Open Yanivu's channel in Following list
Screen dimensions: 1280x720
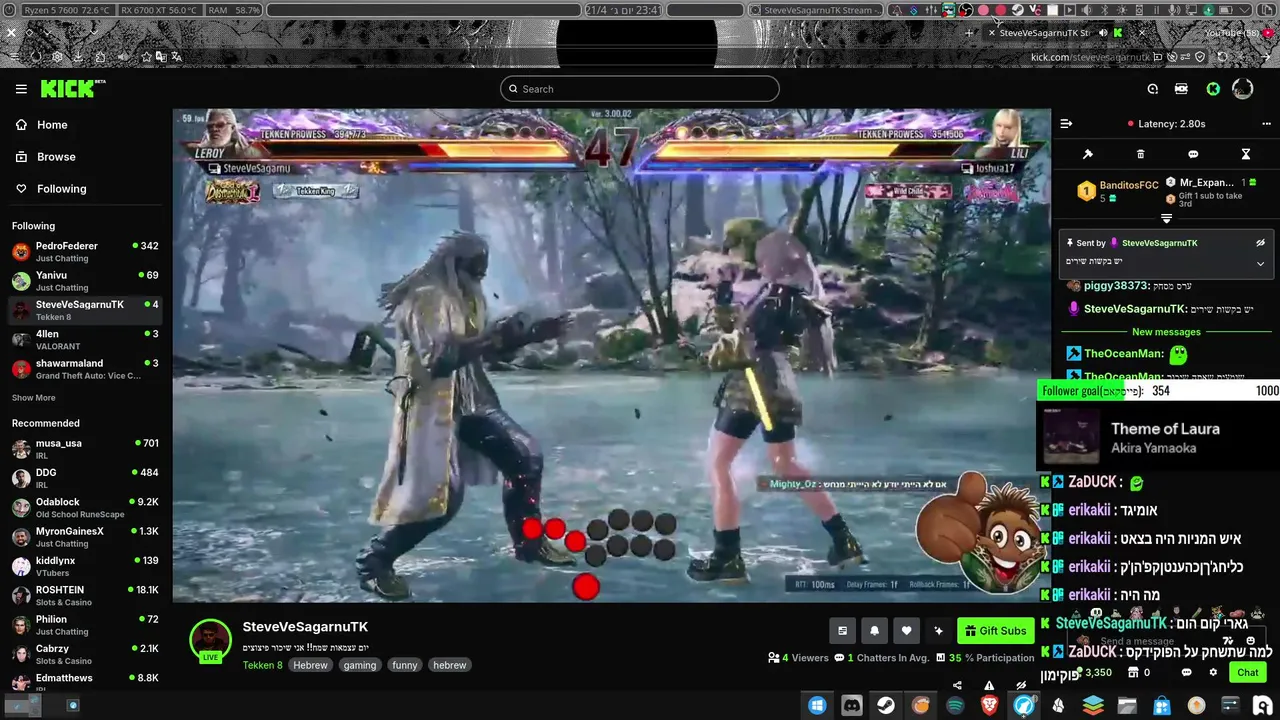click(x=85, y=281)
